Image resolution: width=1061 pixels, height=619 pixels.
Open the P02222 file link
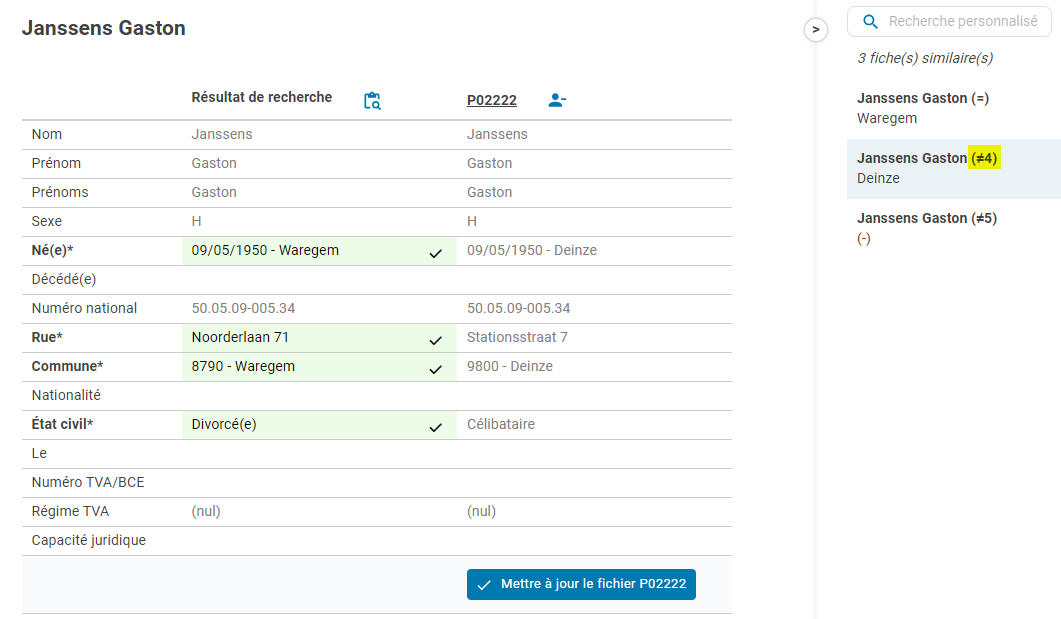tap(492, 100)
